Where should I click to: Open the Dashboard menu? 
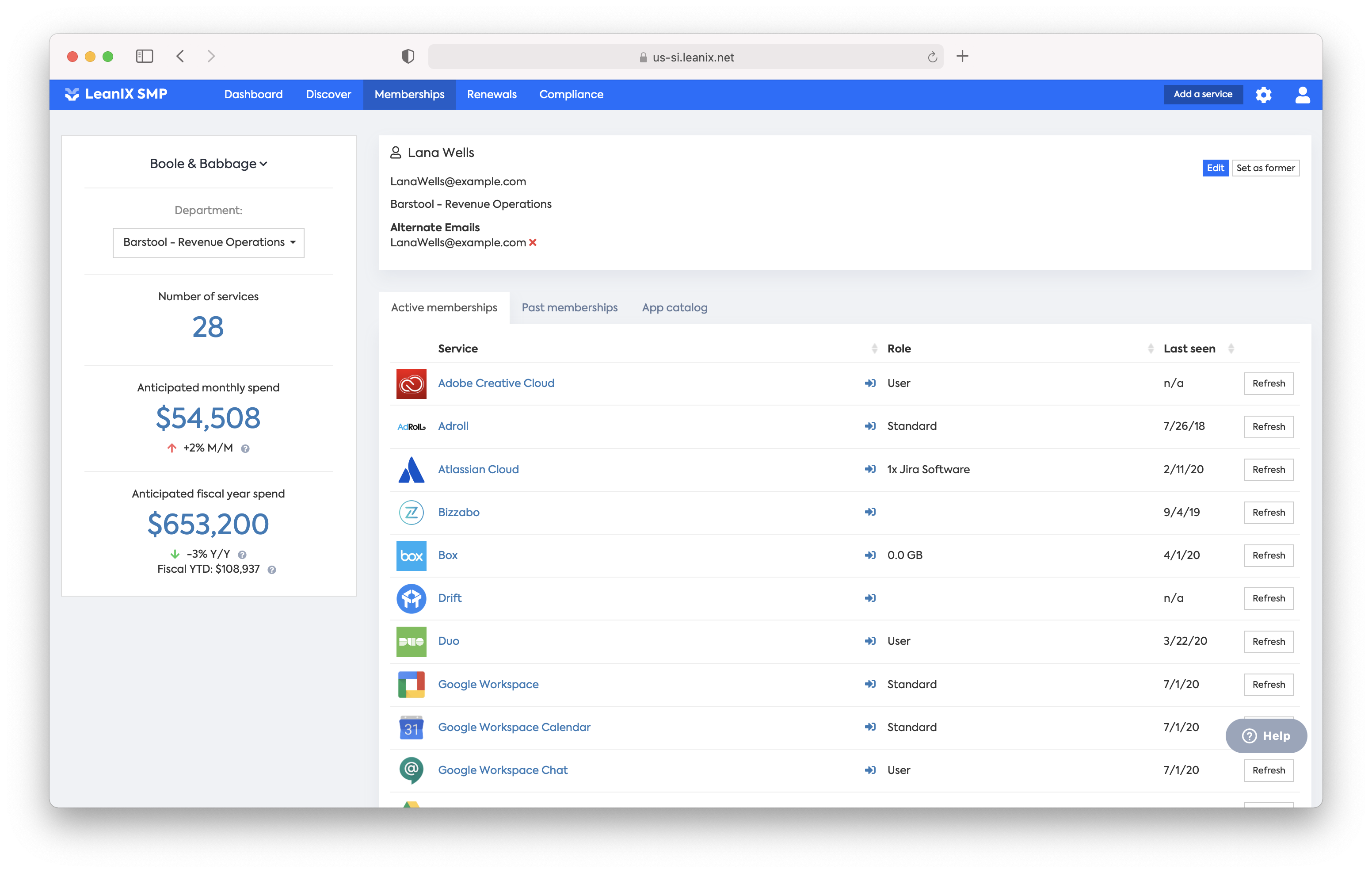(x=254, y=95)
